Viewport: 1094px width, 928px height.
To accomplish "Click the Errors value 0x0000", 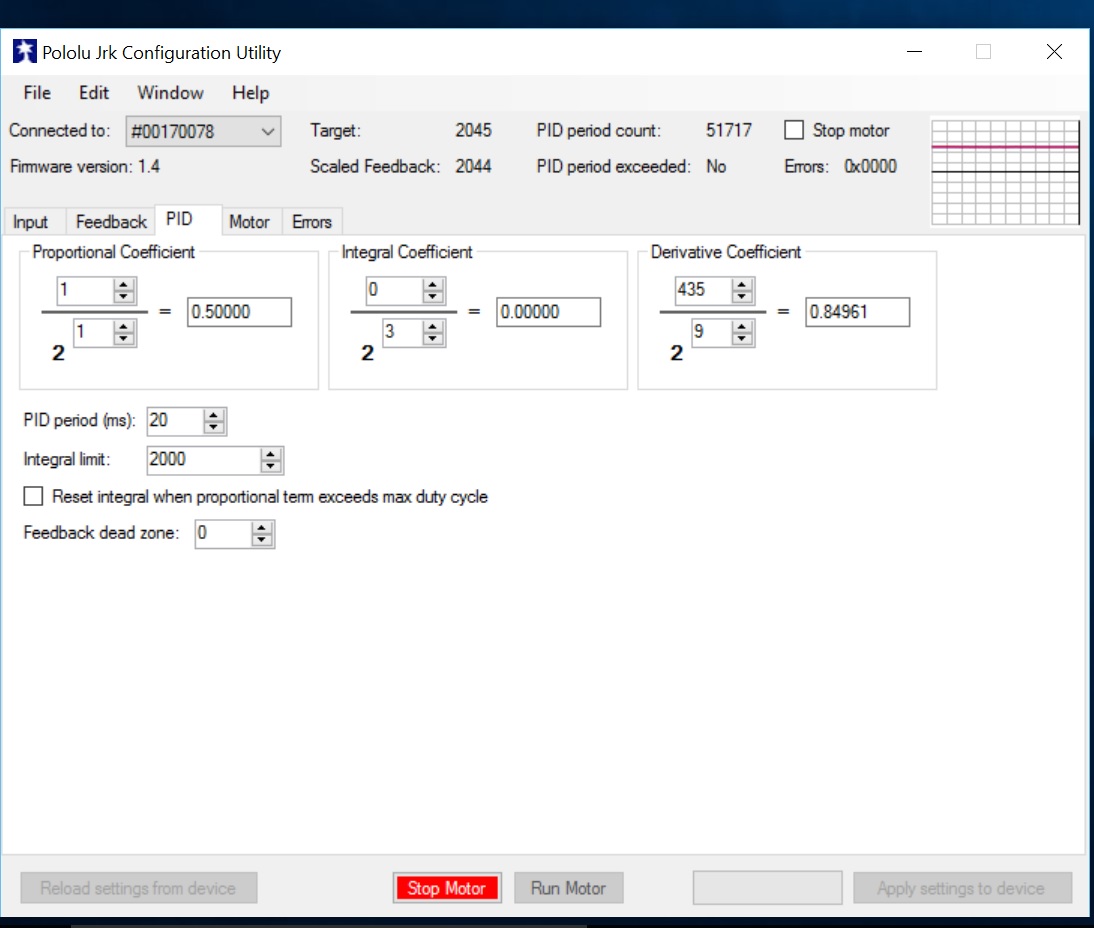I will click(870, 167).
